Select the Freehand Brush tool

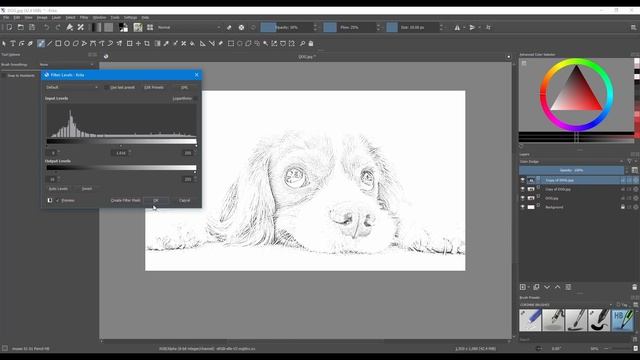(x=41, y=43)
